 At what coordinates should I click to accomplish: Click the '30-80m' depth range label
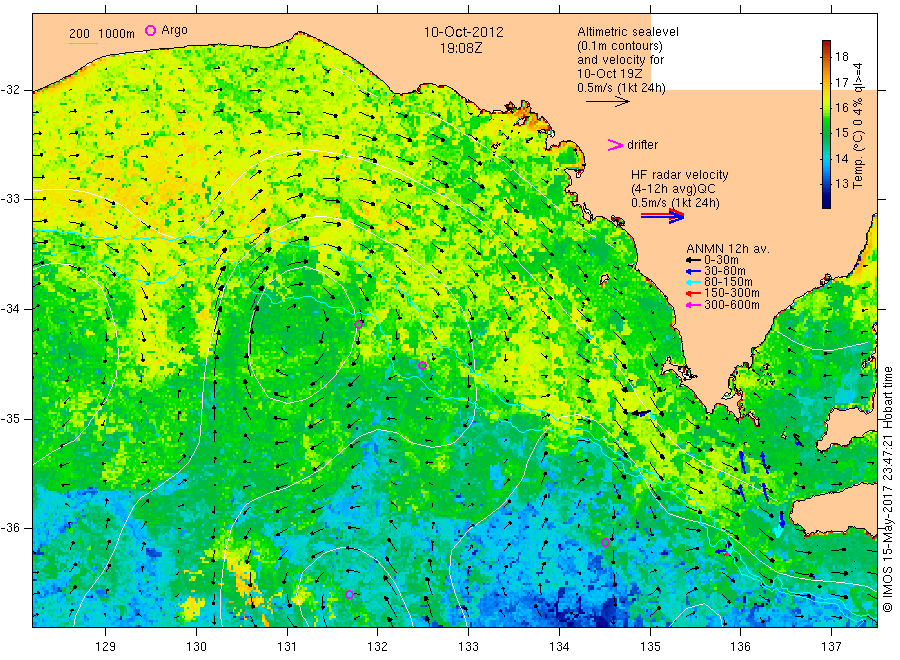[724, 271]
